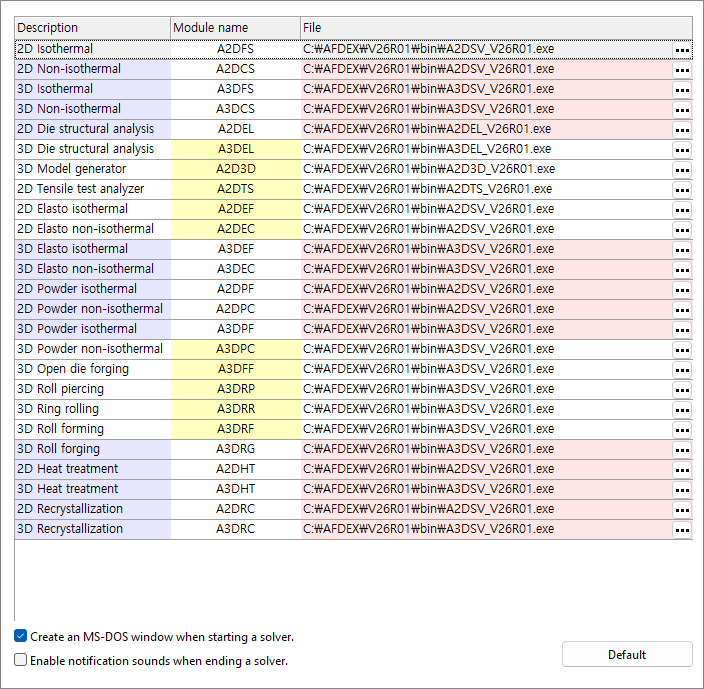
Task: Browse file for 3D Powder non-isothermal
Action: tap(682, 349)
